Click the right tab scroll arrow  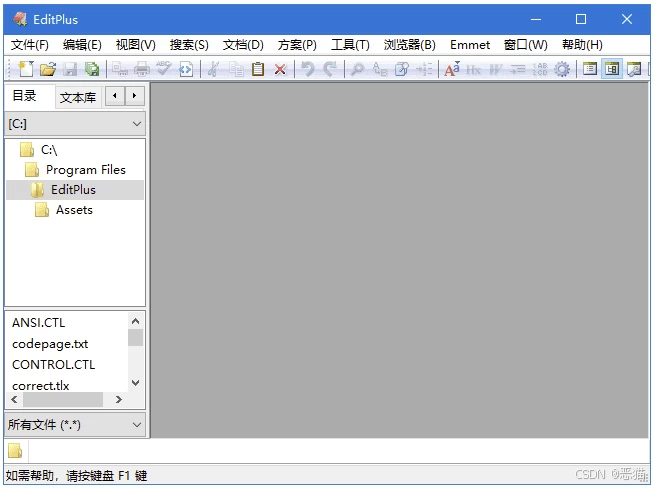point(134,96)
